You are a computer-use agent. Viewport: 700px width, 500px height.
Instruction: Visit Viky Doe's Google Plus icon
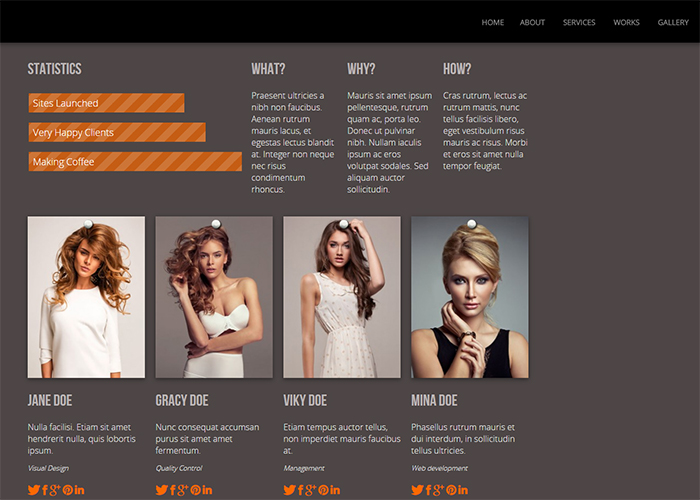pyautogui.click(x=310, y=490)
